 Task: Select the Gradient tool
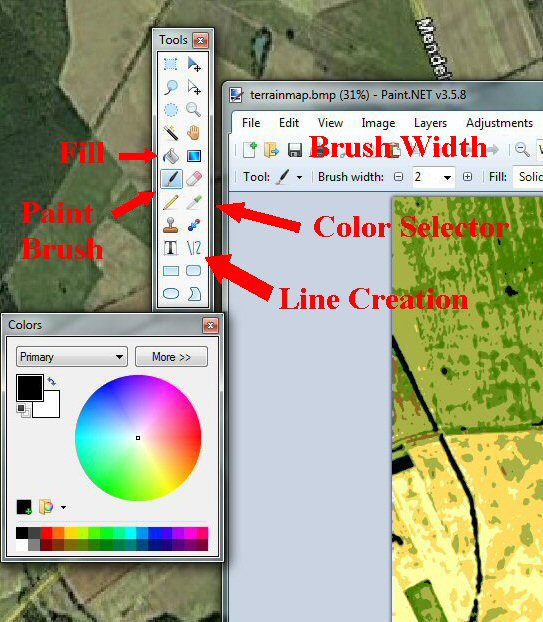pyautogui.click(x=194, y=156)
